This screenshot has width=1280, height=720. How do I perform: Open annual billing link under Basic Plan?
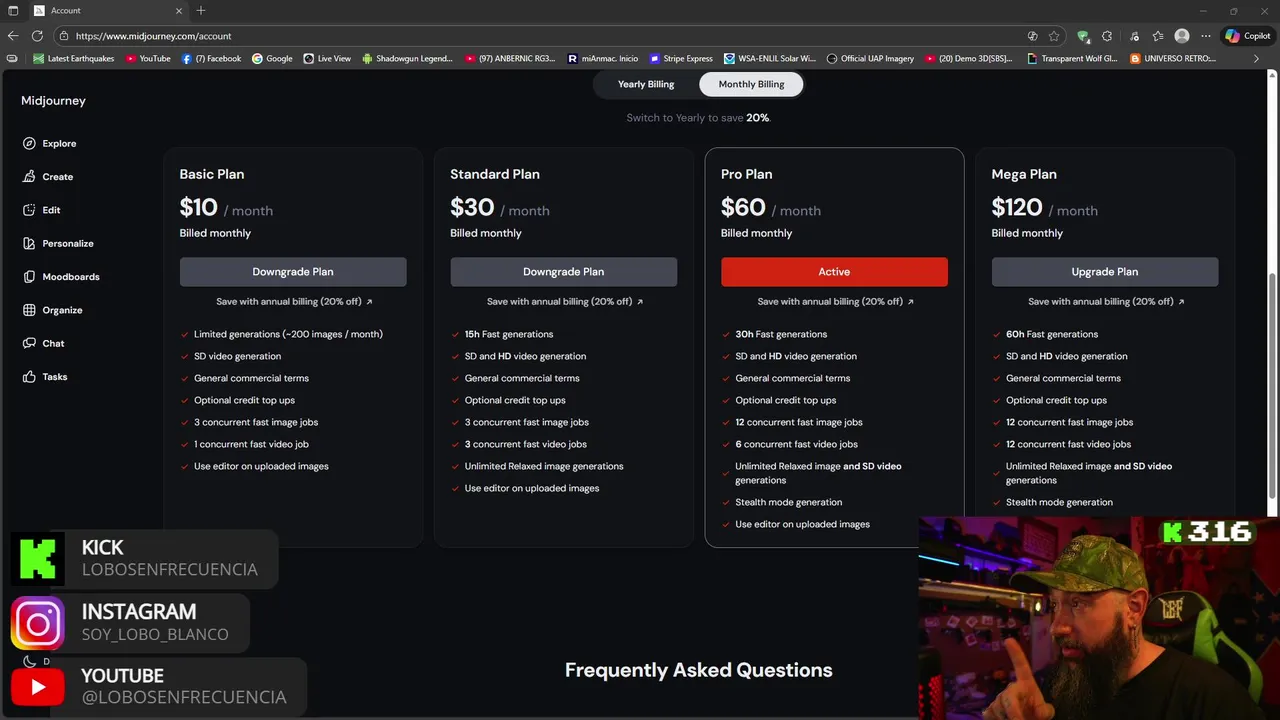coord(294,301)
